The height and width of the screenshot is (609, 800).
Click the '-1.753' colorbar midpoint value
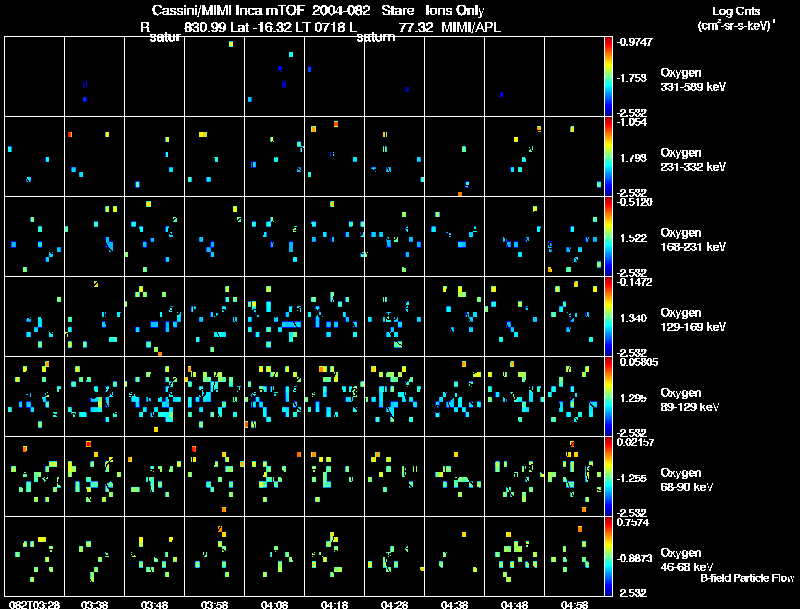click(x=632, y=78)
